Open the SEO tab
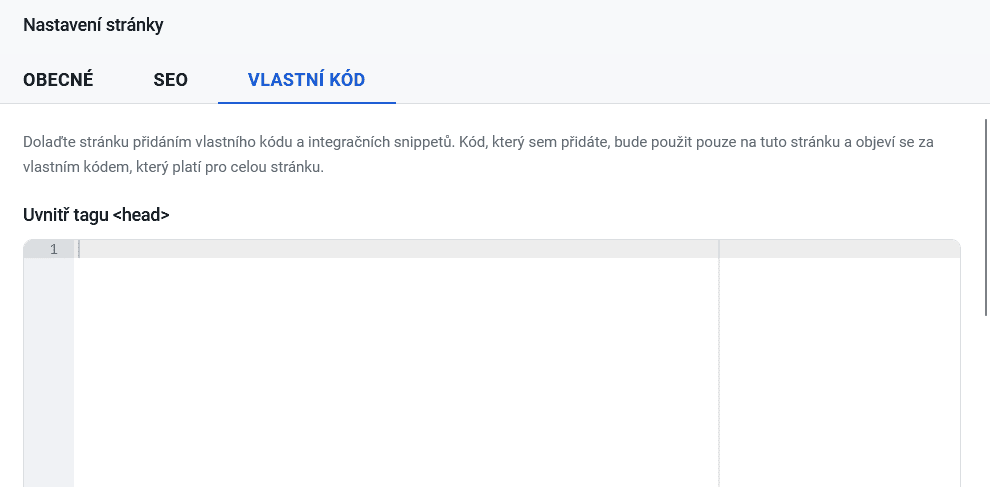Screen dimensions: 990x487 pos(170,80)
